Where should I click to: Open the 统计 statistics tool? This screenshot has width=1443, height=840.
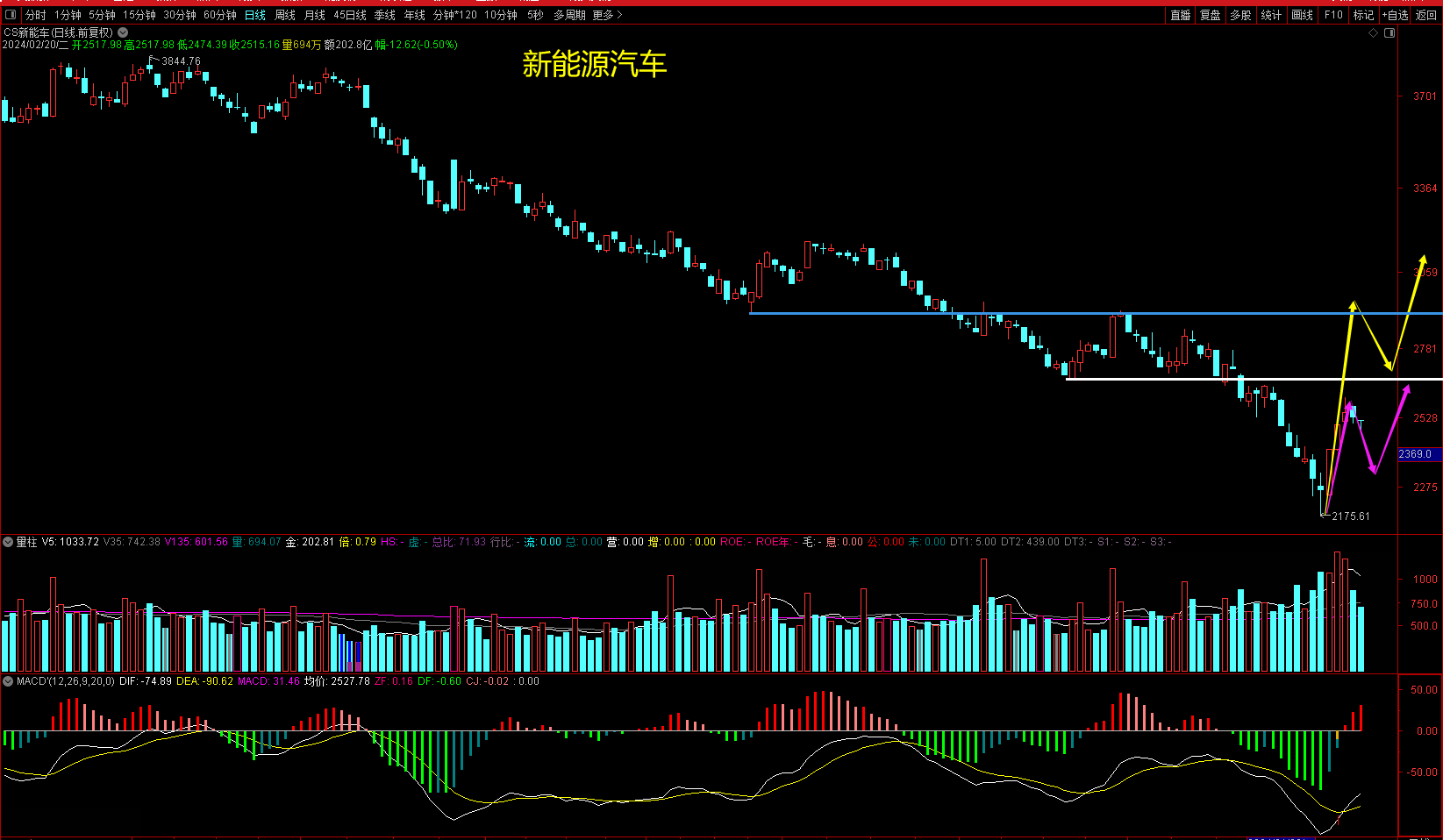[x=1271, y=15]
